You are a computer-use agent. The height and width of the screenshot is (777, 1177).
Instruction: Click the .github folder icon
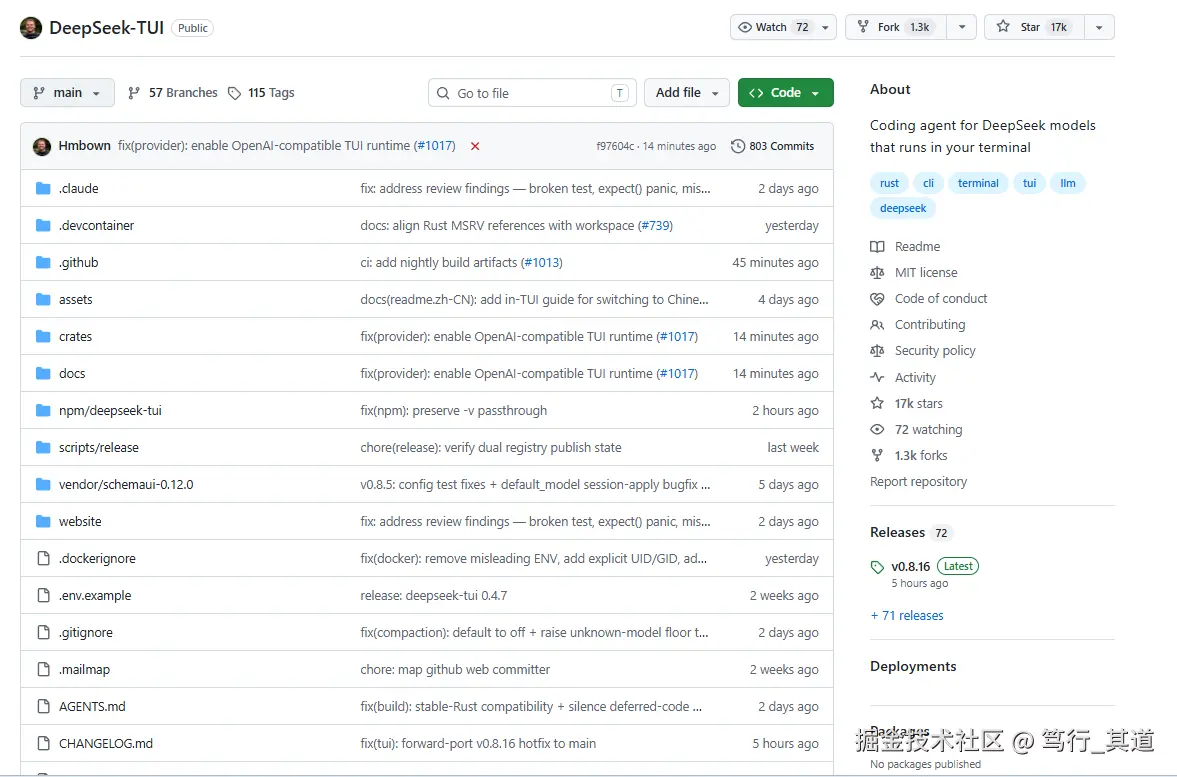coord(44,262)
